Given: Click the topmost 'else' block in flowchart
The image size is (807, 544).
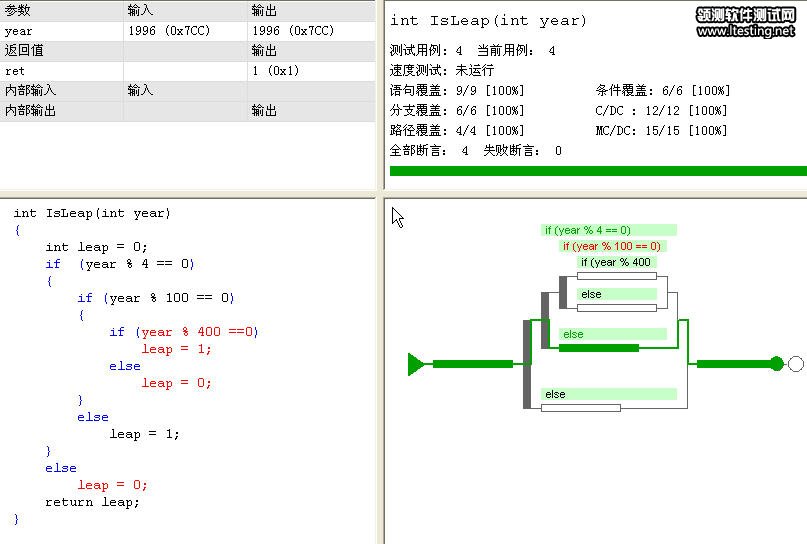Looking at the screenshot, I should click(617, 294).
